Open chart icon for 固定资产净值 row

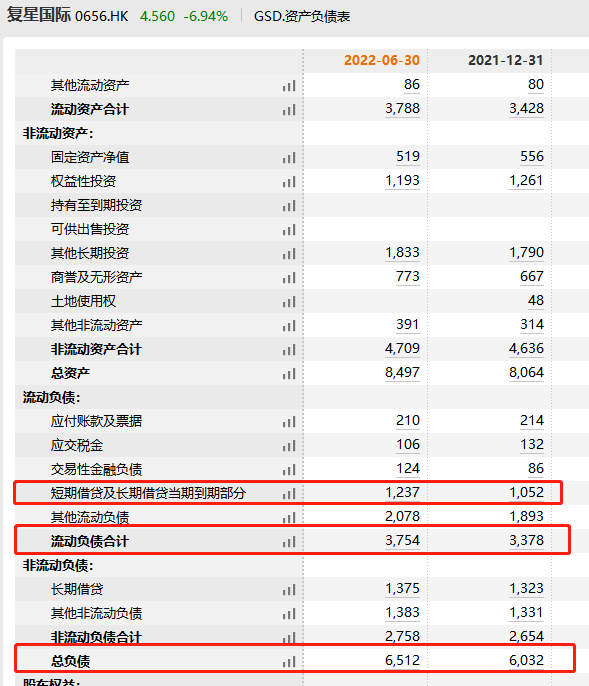coord(289,158)
